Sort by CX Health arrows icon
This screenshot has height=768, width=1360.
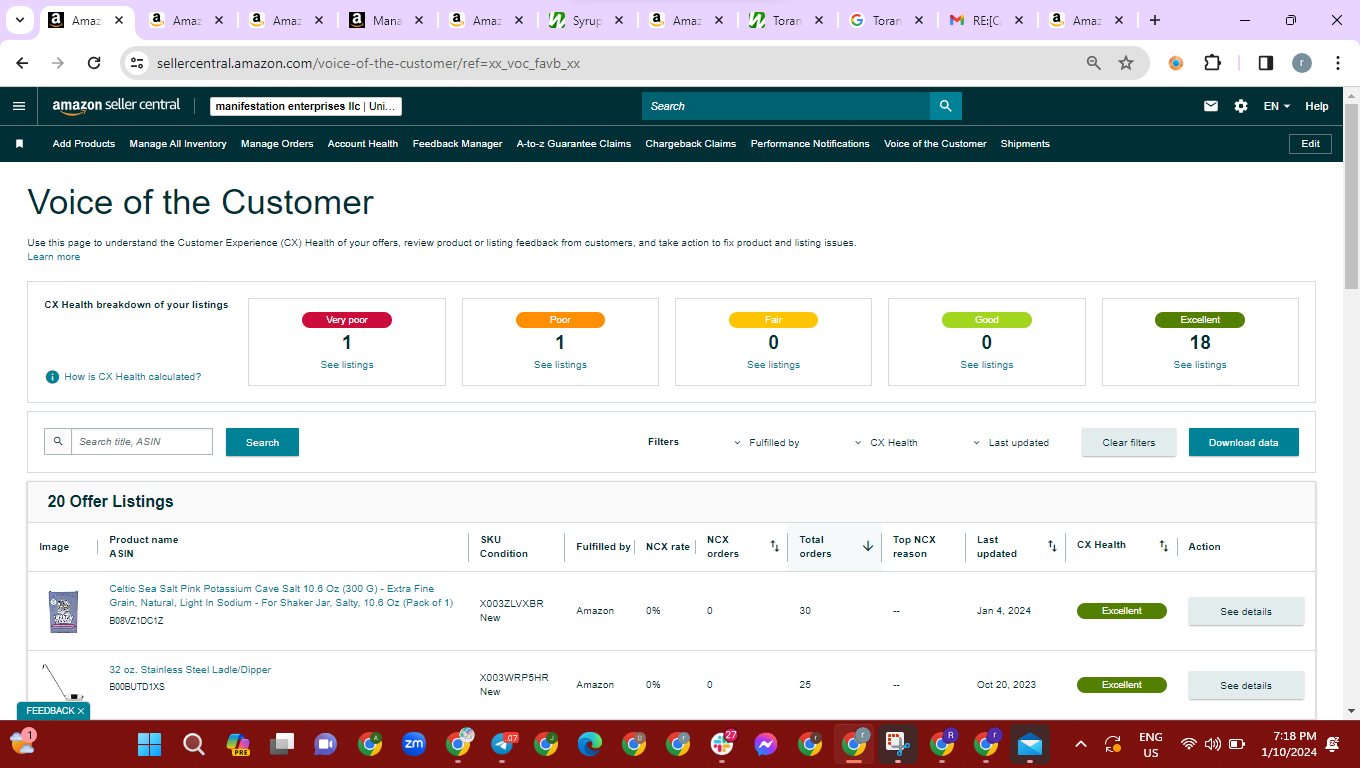(1163, 546)
